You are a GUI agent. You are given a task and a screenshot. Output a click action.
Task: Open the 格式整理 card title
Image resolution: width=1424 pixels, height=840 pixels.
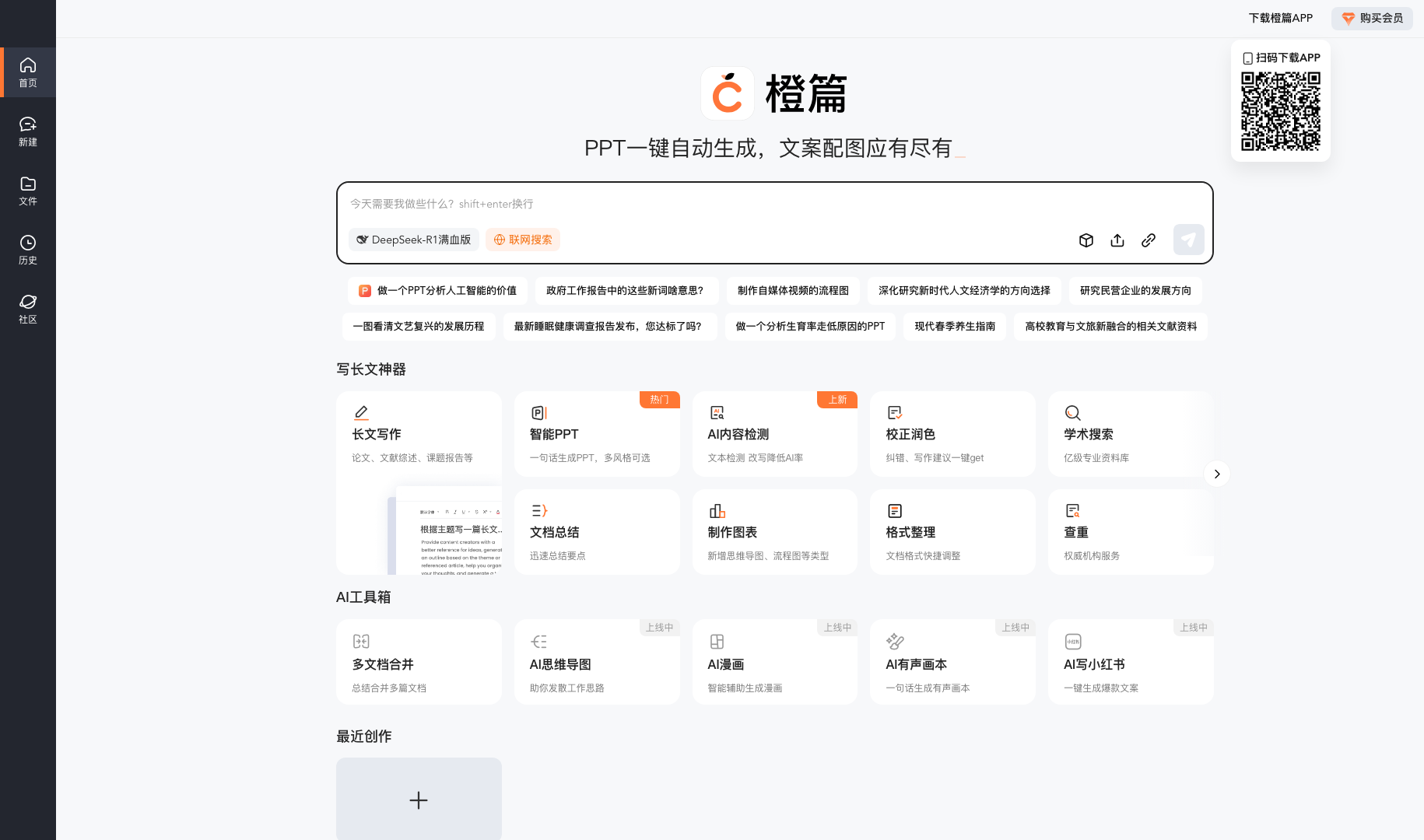point(910,533)
